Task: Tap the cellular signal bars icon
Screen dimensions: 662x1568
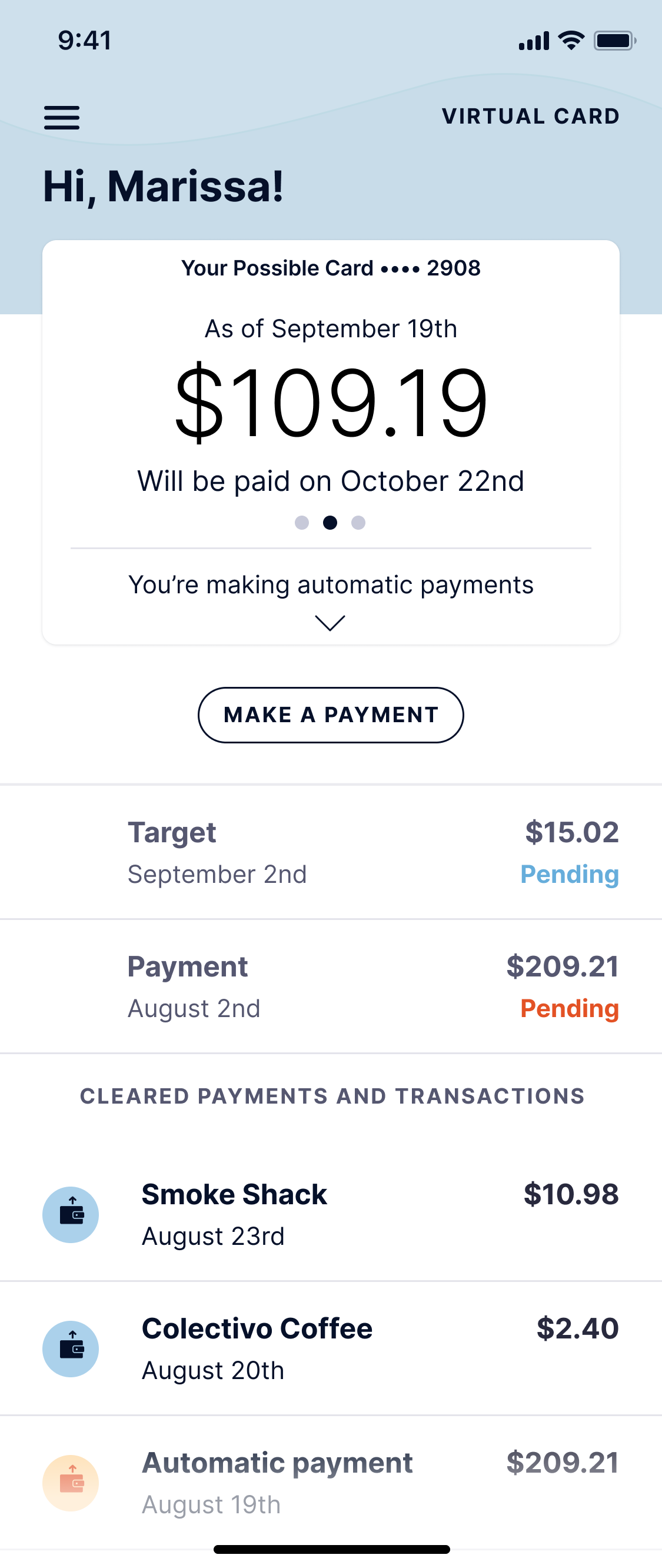Action: pyautogui.click(x=534, y=41)
